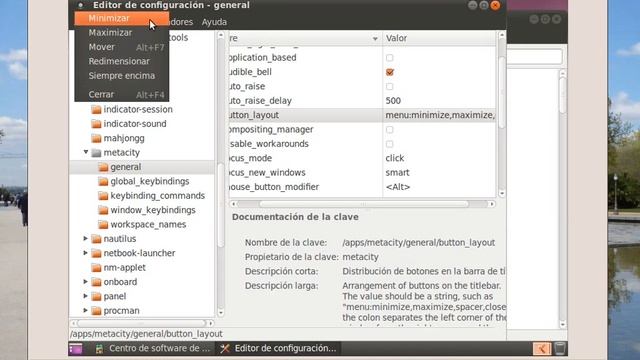Click the window_keybindings folder icon
This screenshot has height=360, width=640.
coord(103,210)
